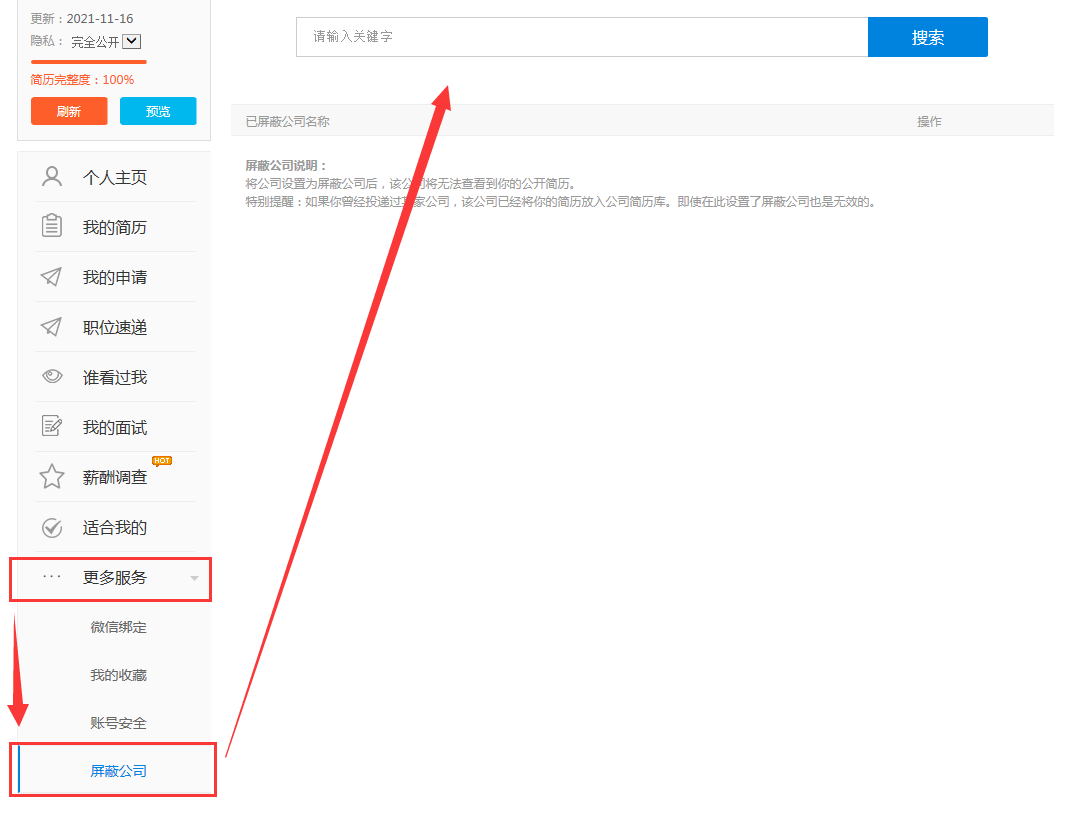Select 适合我的 in the sidebar
Screen dimensions: 1090x828
pyautogui.click(x=115, y=528)
